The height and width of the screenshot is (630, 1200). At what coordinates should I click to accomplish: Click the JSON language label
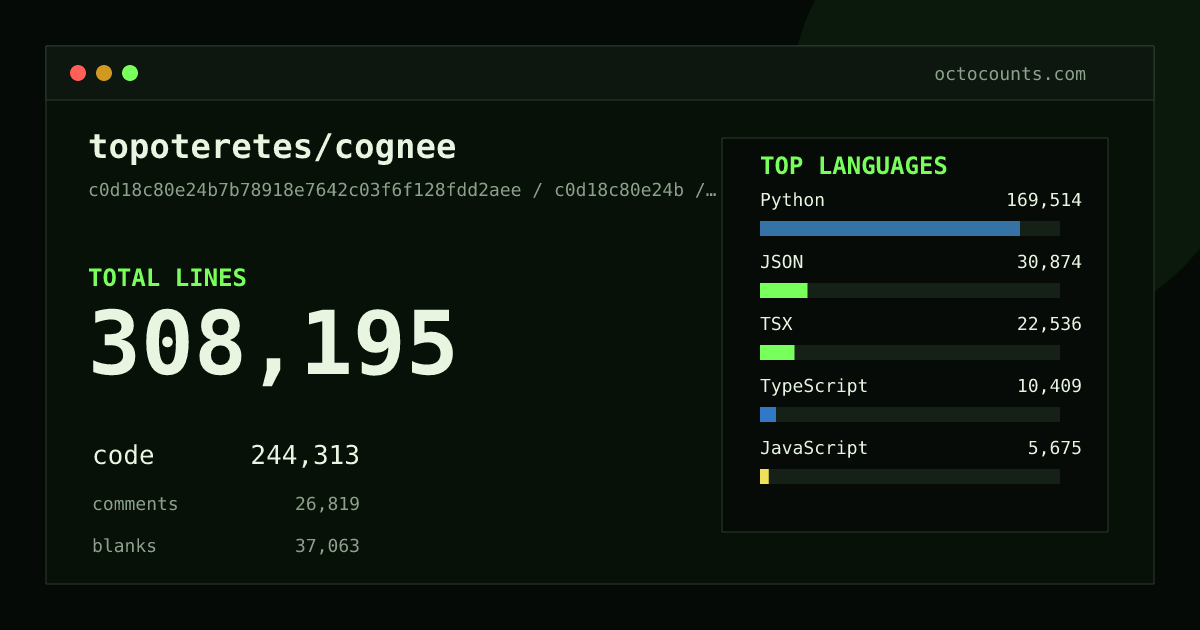tap(781, 262)
